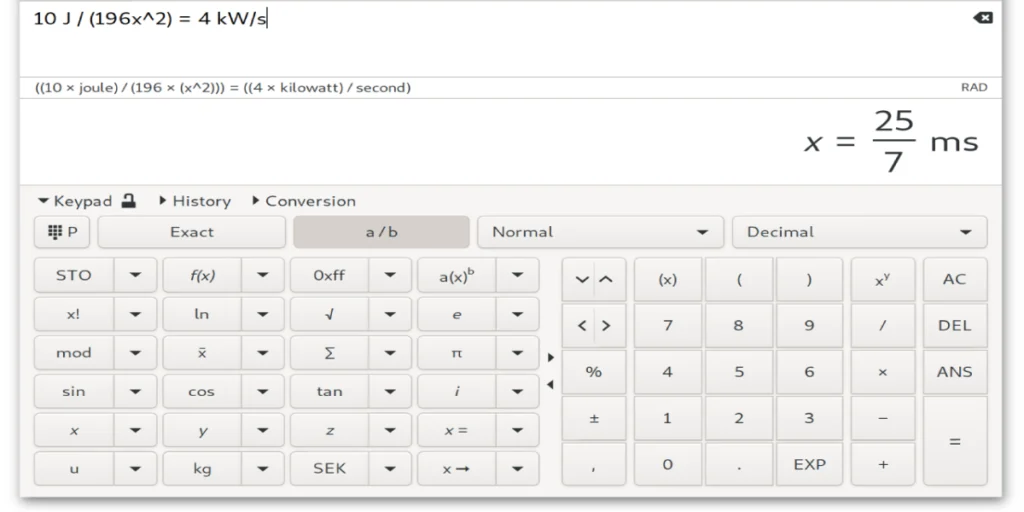Move cursor right with > arrow
This screenshot has height=512, width=1024.
607,325
